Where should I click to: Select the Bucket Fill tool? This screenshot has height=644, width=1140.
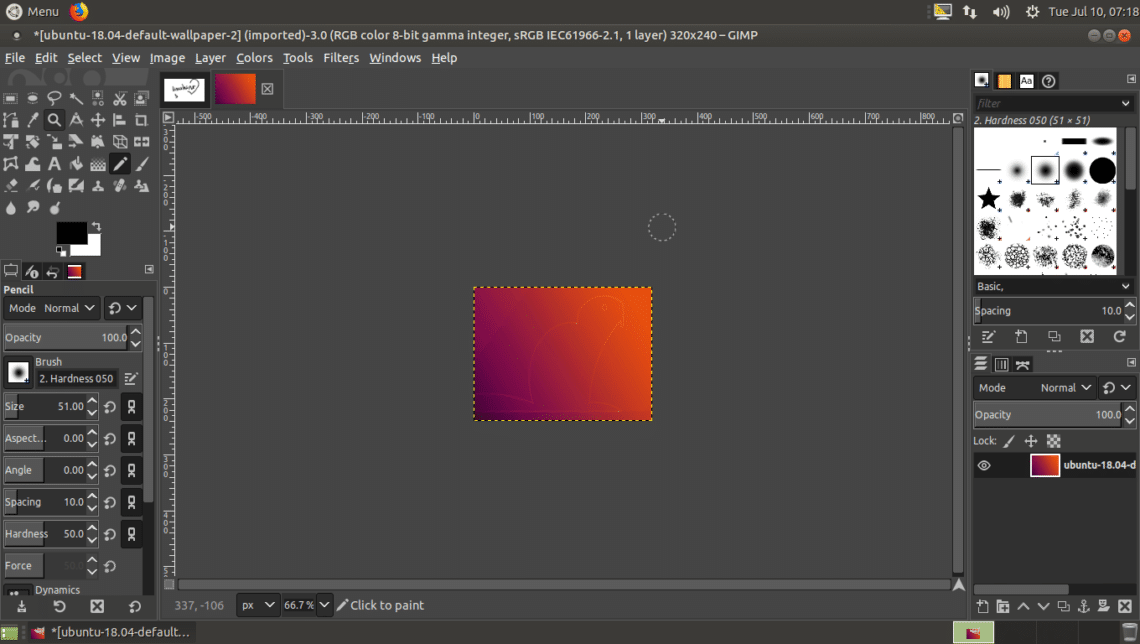(76, 164)
